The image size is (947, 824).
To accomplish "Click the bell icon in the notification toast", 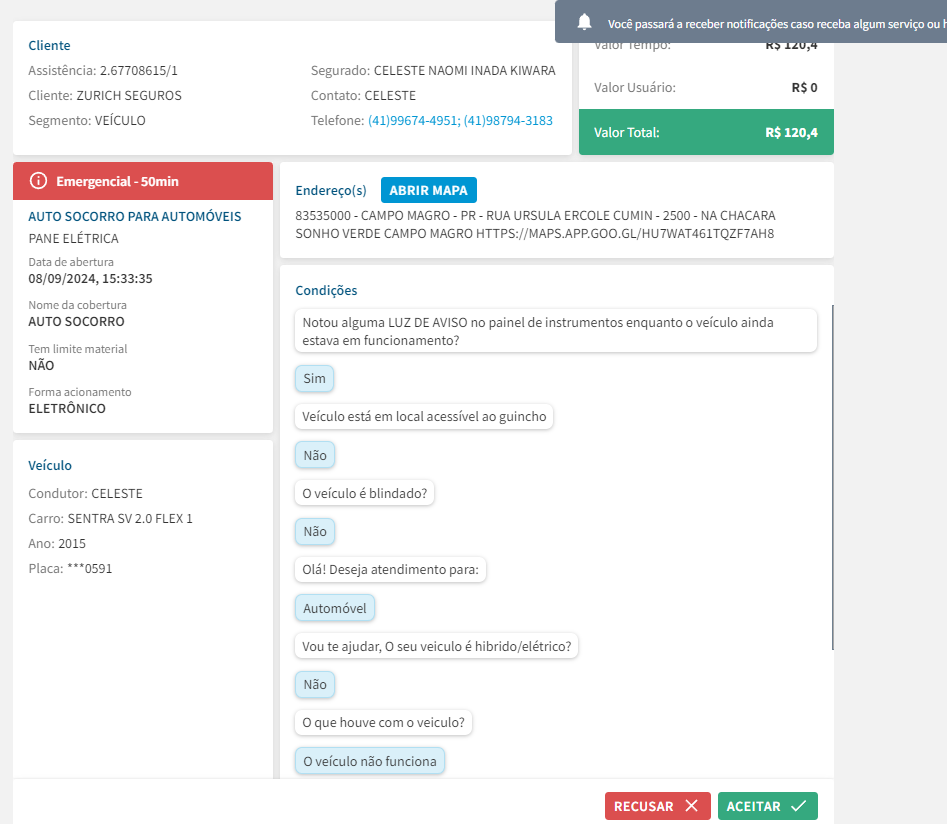I will click(x=585, y=22).
